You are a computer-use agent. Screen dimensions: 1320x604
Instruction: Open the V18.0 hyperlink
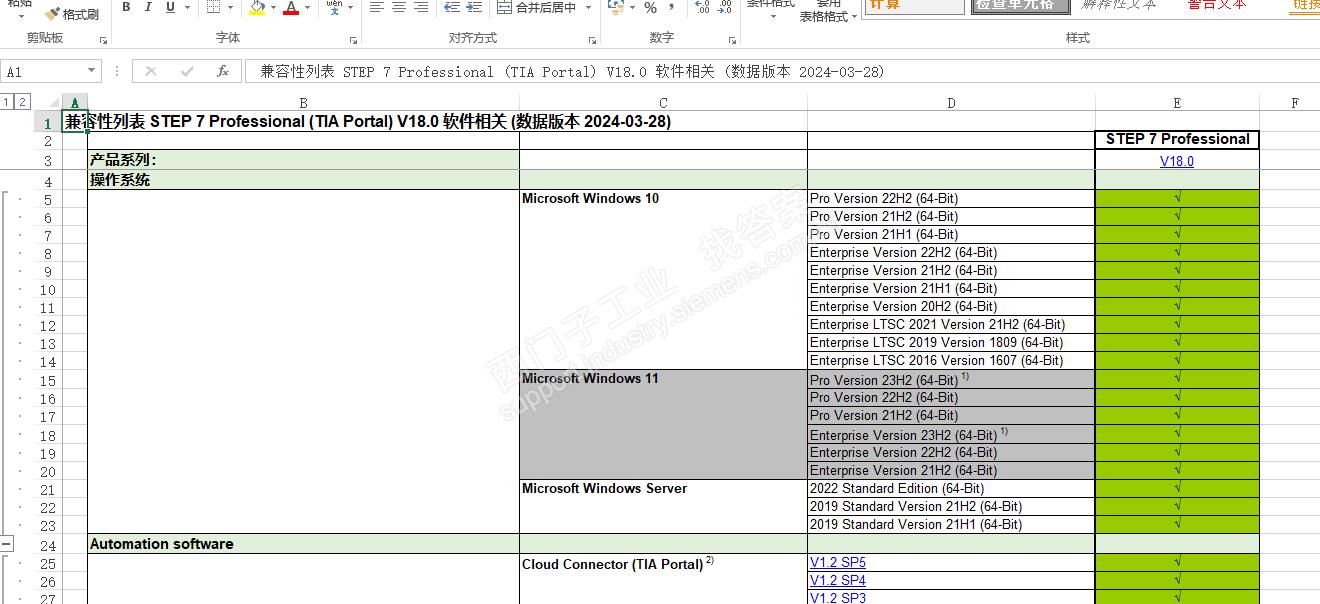coord(1177,161)
